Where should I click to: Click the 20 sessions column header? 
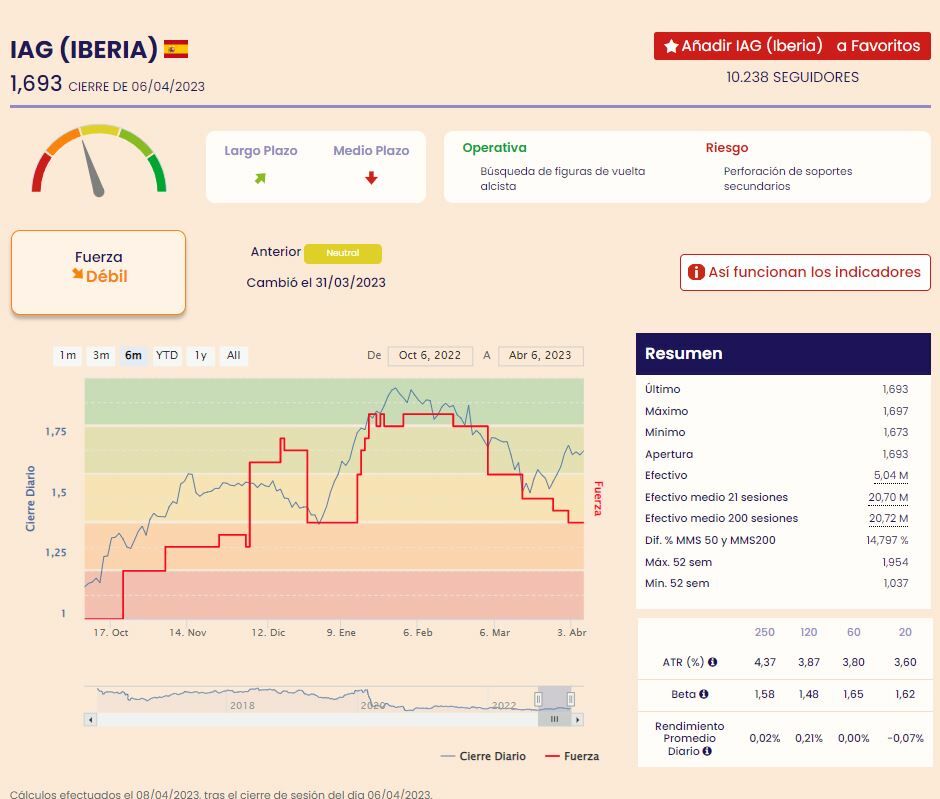[x=905, y=632]
